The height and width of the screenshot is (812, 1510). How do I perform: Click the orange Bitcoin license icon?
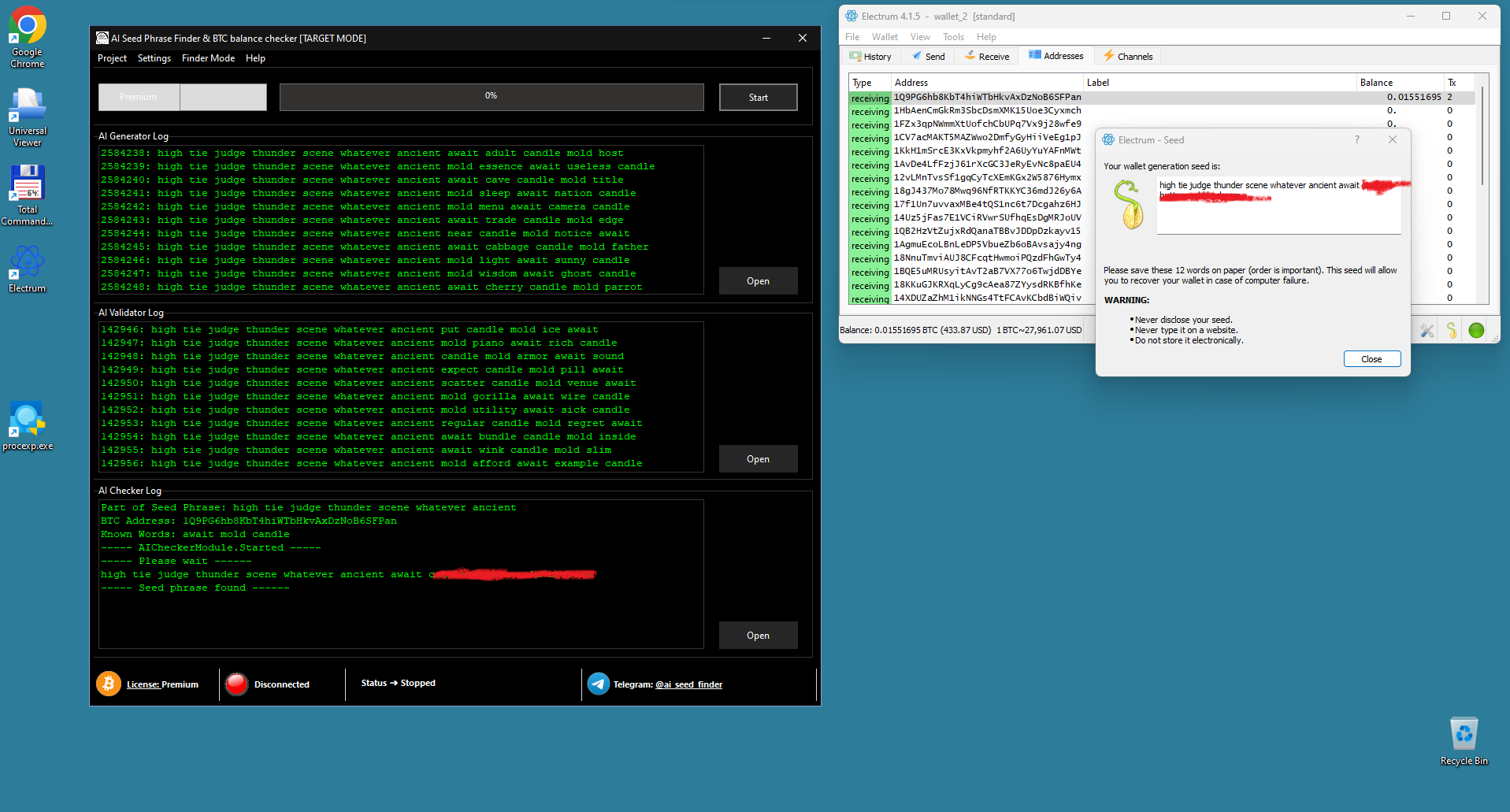(x=109, y=684)
